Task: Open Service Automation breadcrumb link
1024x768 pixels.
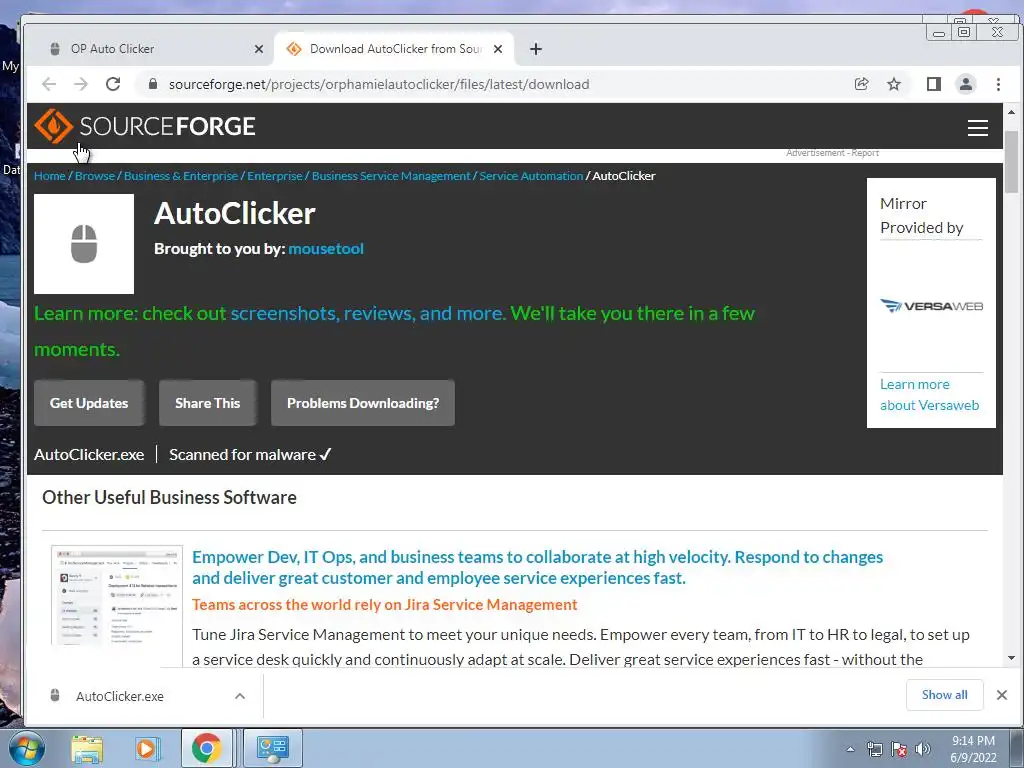Action: (531, 176)
